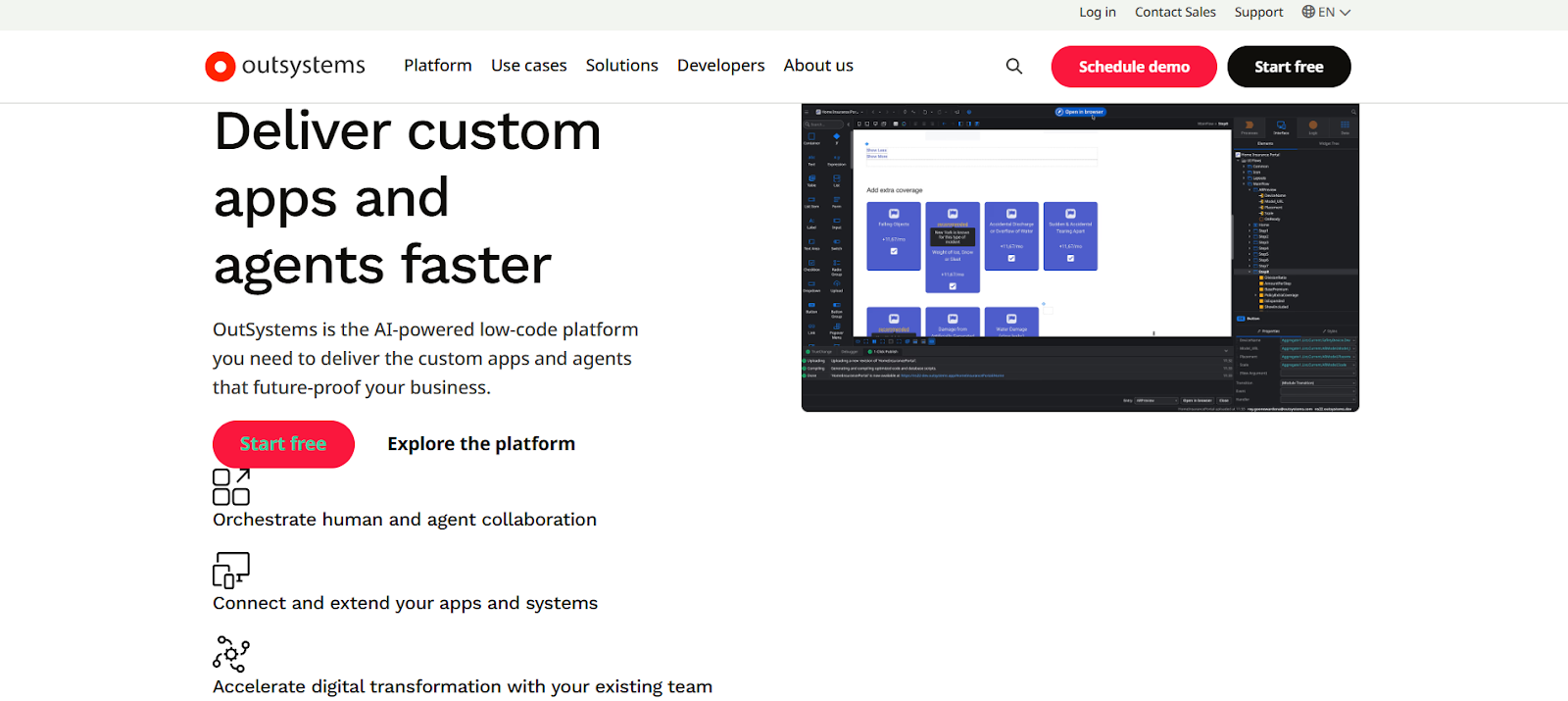Click the red Start free hero button
This screenshot has width=1568, height=701.
pyautogui.click(x=283, y=444)
